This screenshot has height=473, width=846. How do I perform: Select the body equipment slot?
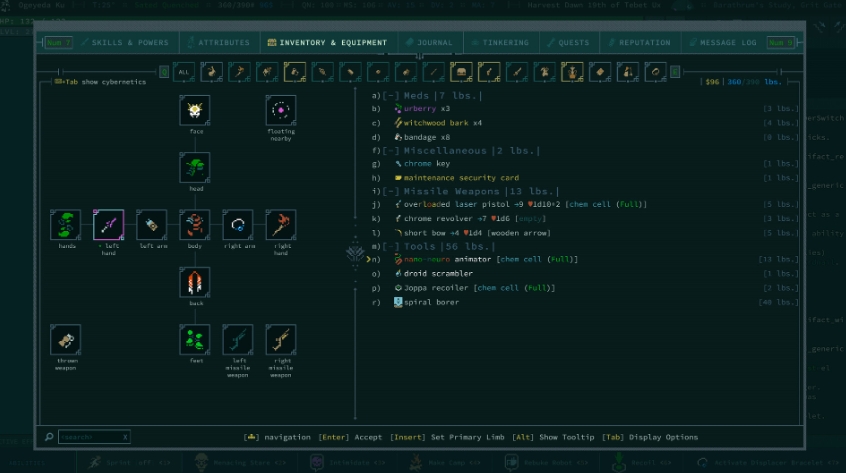point(195,225)
